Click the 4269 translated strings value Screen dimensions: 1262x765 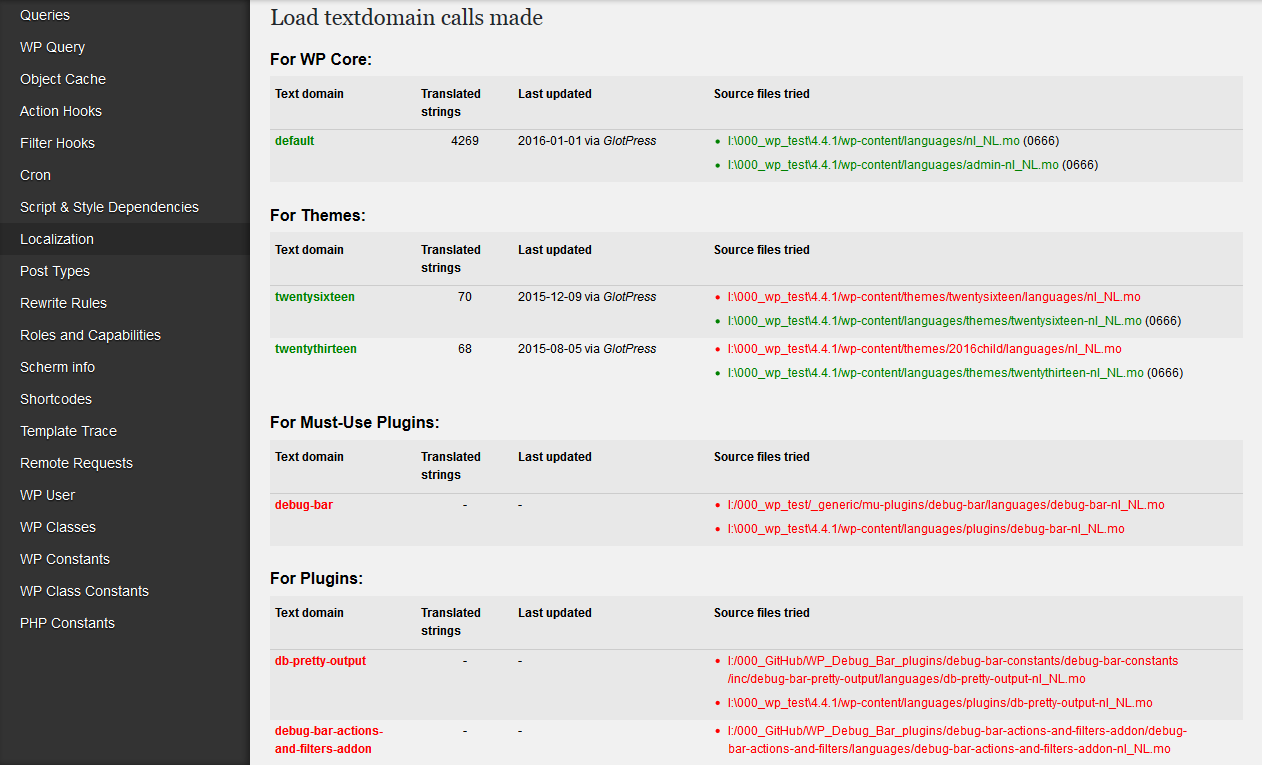[x=465, y=141]
